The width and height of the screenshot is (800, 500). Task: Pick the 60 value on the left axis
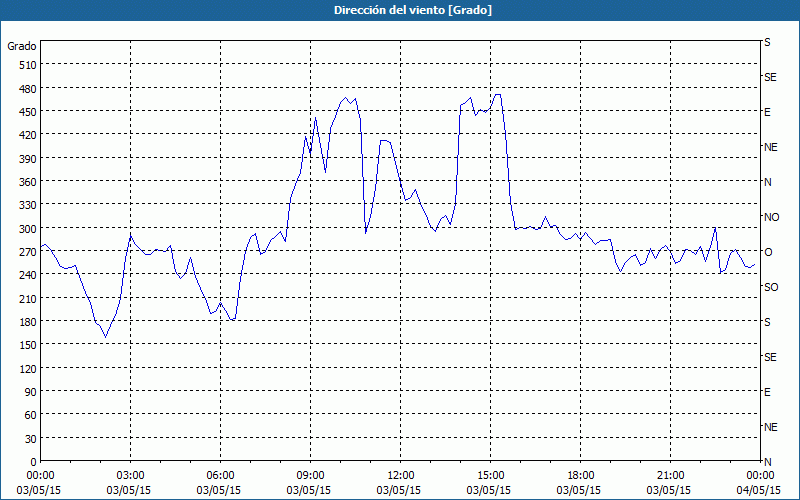31,416
